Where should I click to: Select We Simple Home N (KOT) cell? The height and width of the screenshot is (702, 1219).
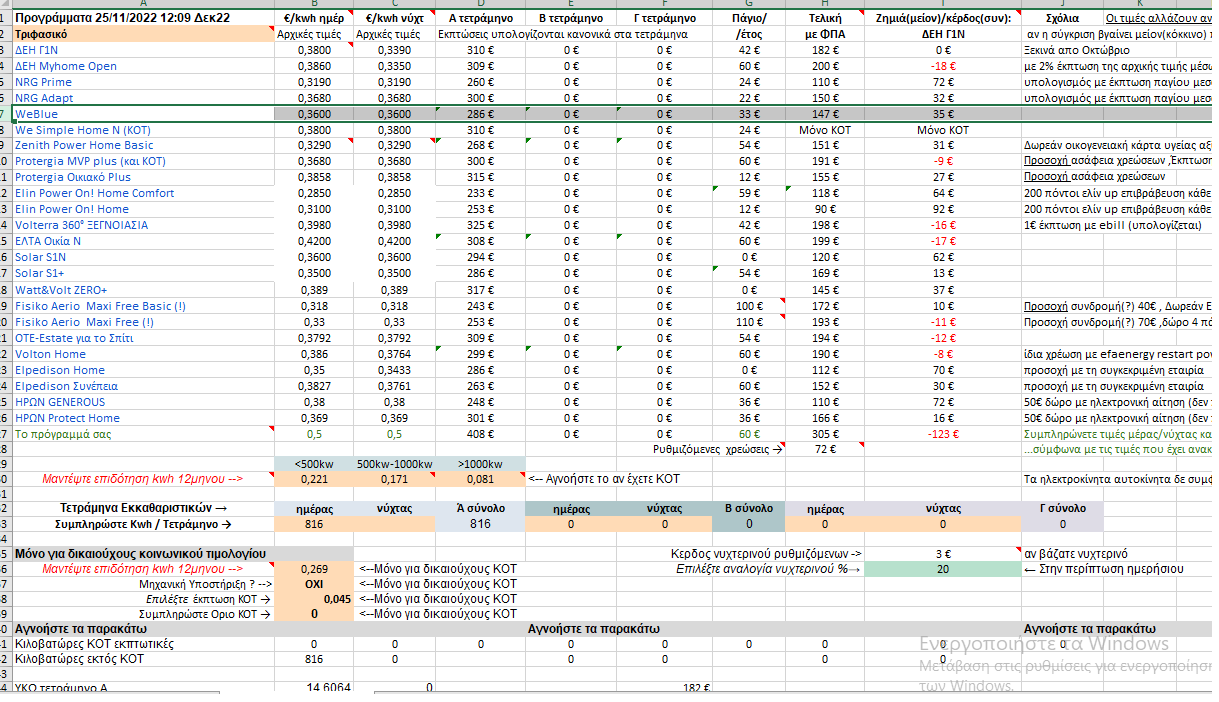tap(144, 130)
